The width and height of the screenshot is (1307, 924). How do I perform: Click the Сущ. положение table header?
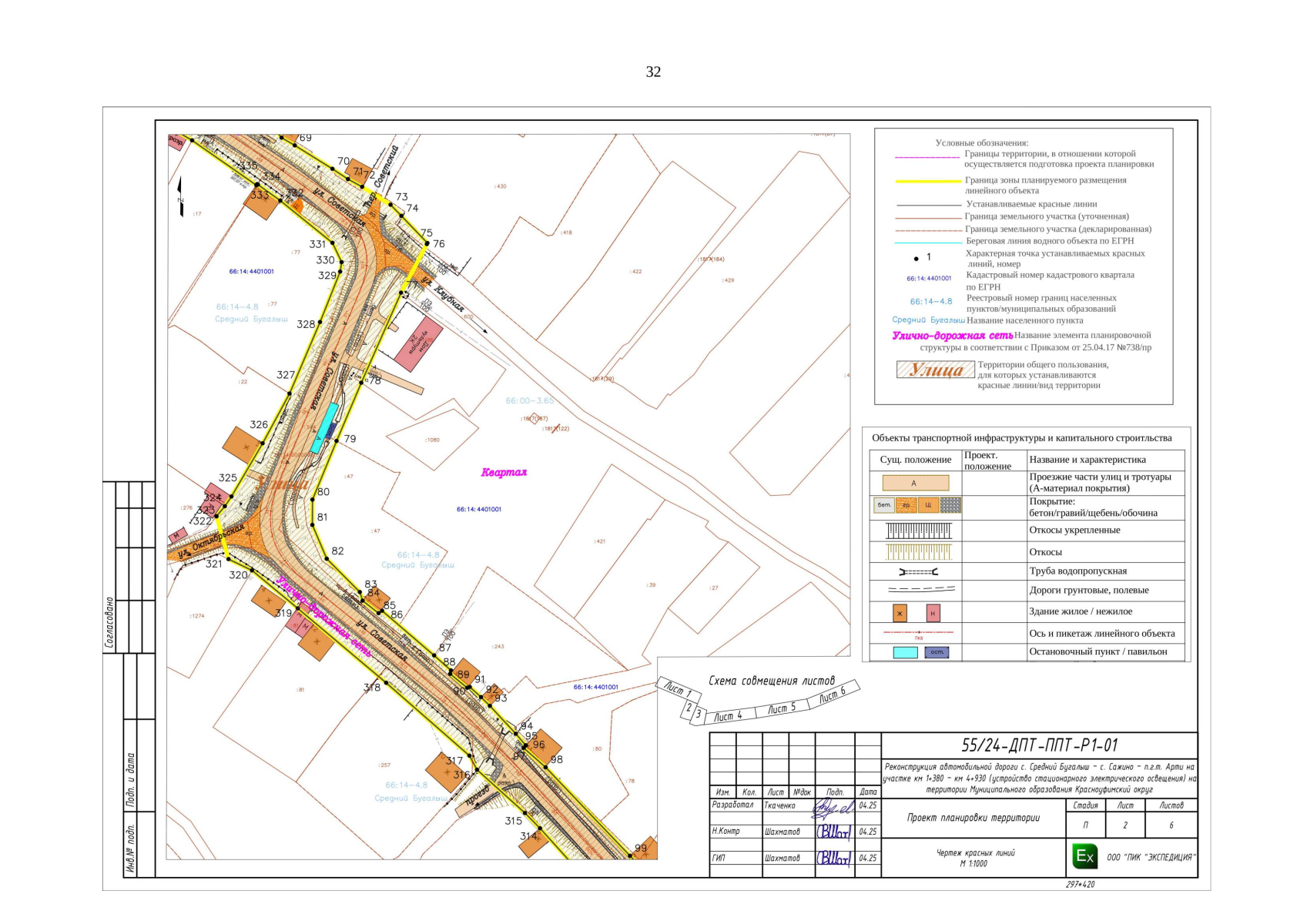pos(916,460)
